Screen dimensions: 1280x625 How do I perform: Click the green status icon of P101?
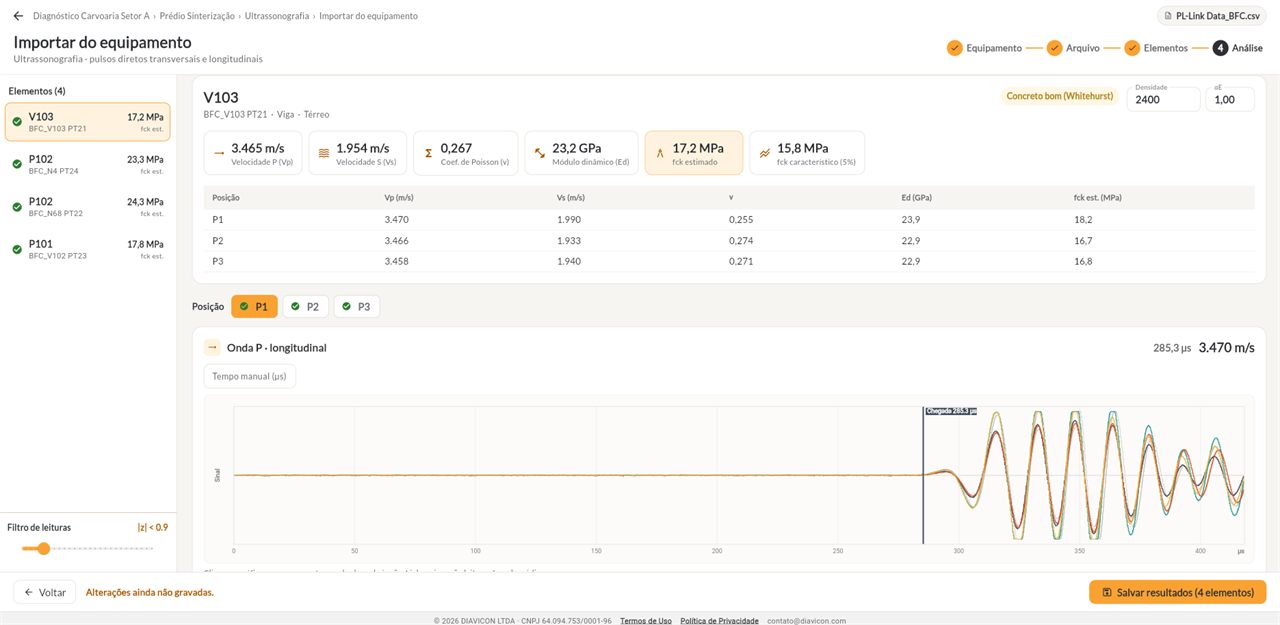(x=17, y=249)
